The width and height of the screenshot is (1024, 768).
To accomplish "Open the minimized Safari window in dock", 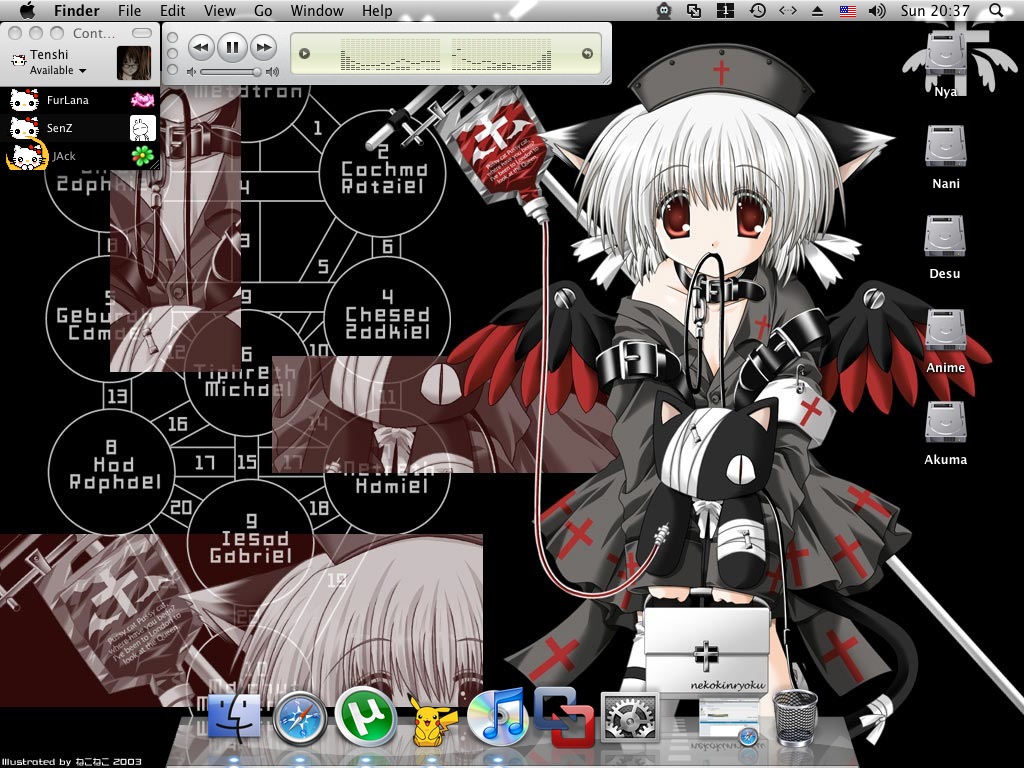I will tap(728, 721).
